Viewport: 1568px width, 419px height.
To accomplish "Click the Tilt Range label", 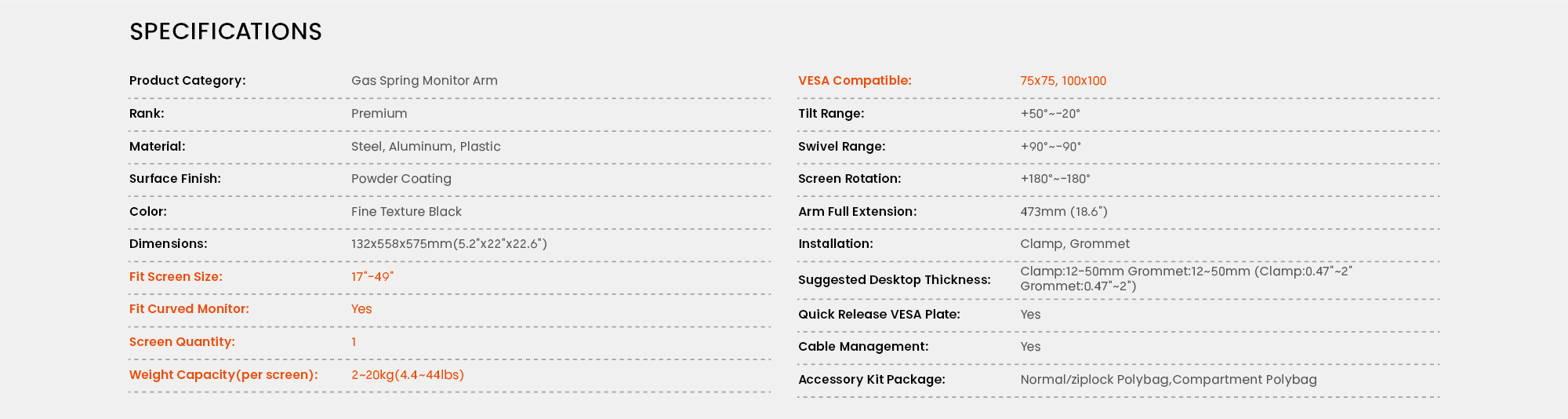I will (831, 114).
